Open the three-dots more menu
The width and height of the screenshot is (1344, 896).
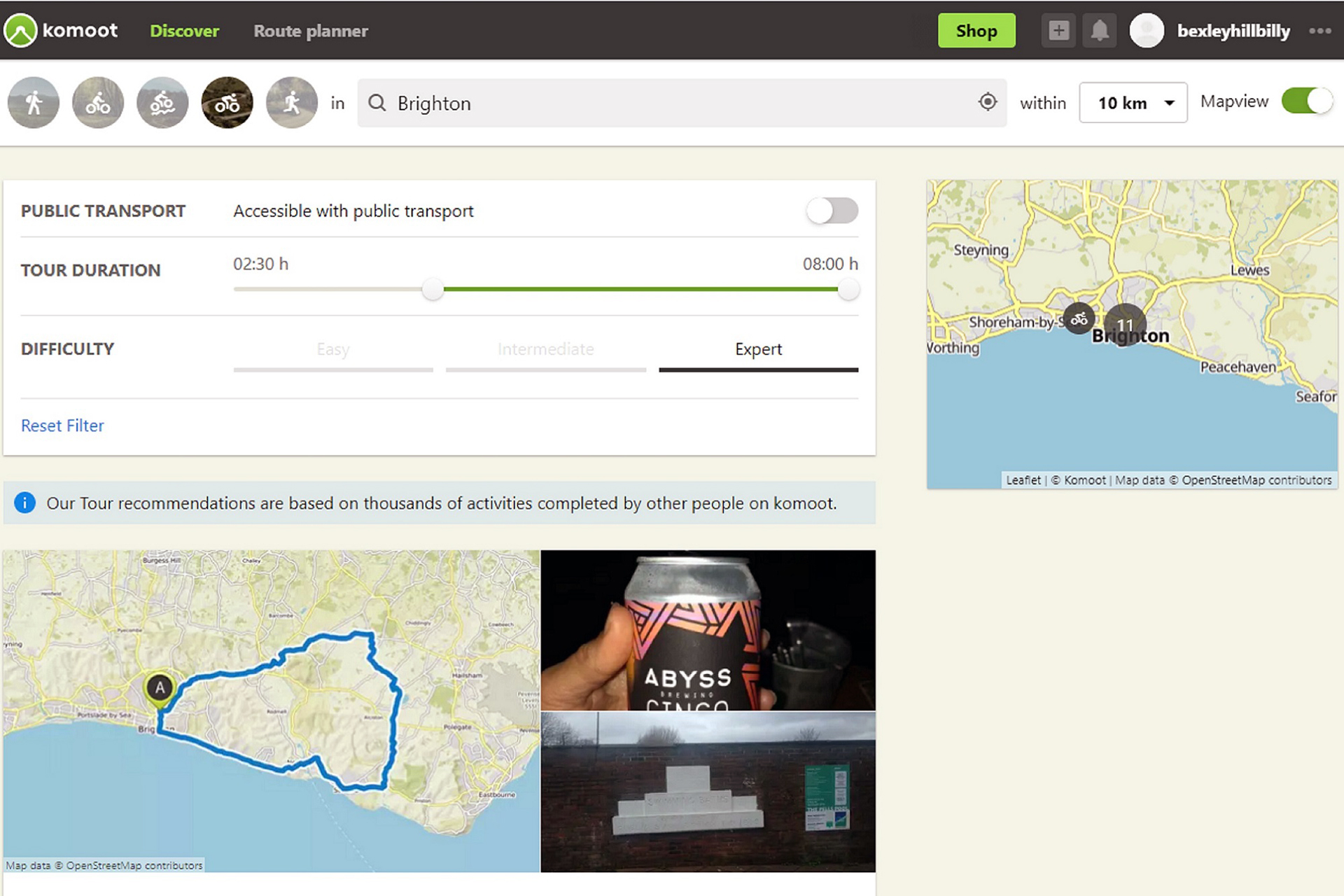[1319, 31]
